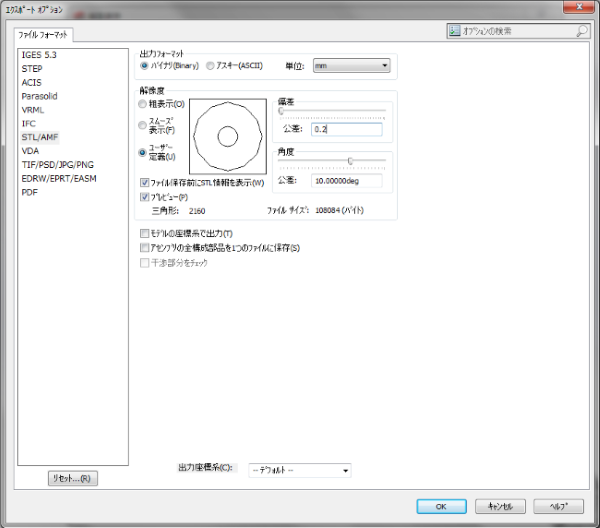The image size is (600, 528).
Task: Click the Cancel (キャンセル) button
Action: point(500,506)
